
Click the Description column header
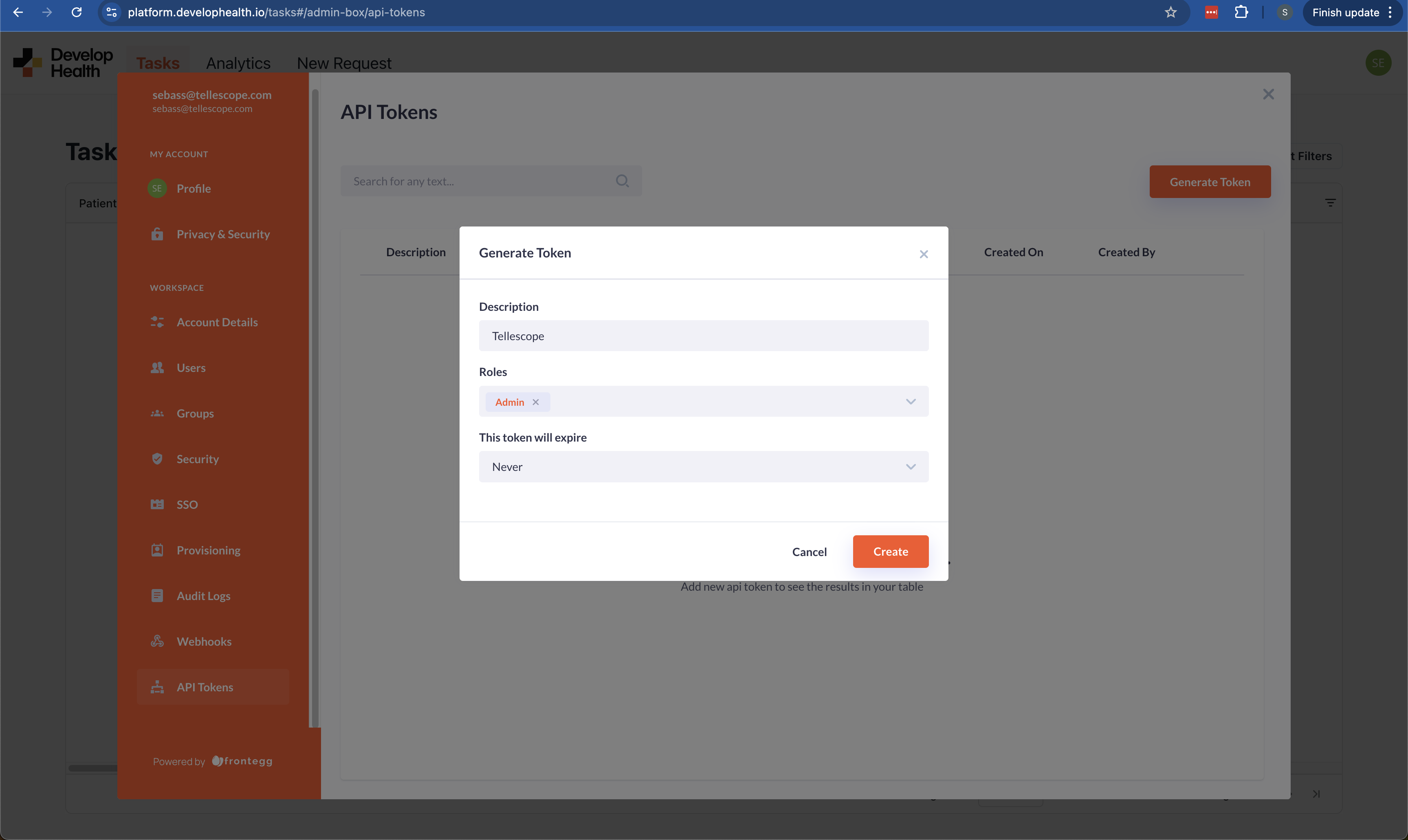click(x=416, y=253)
